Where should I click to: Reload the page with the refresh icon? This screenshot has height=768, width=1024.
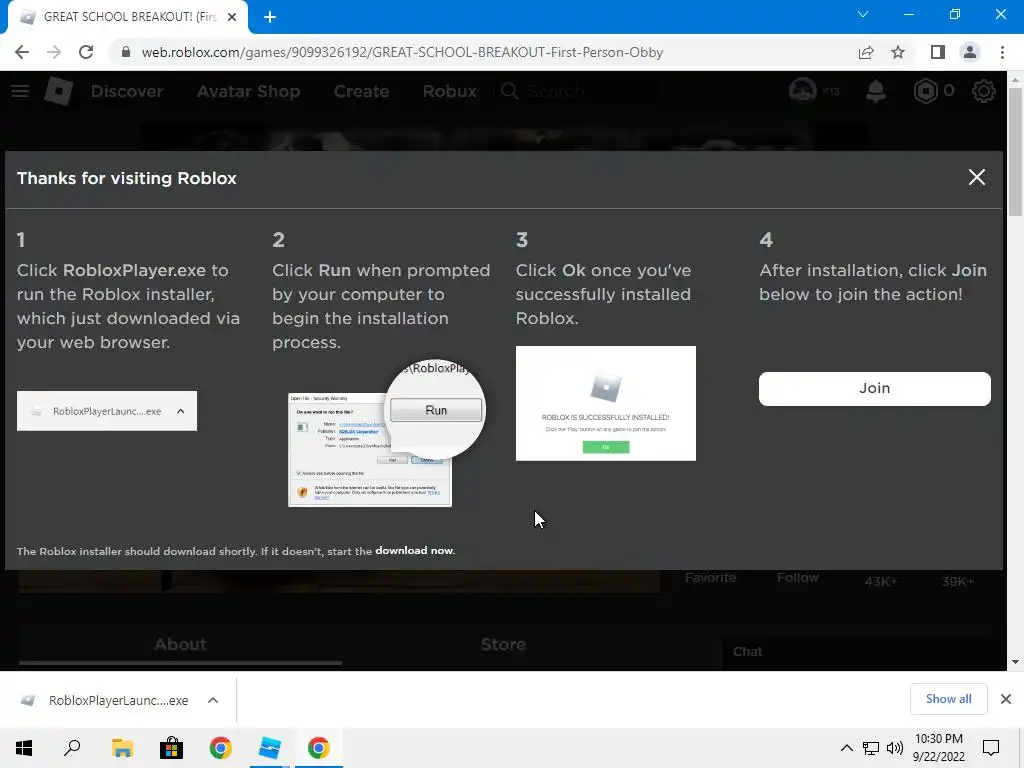point(86,52)
